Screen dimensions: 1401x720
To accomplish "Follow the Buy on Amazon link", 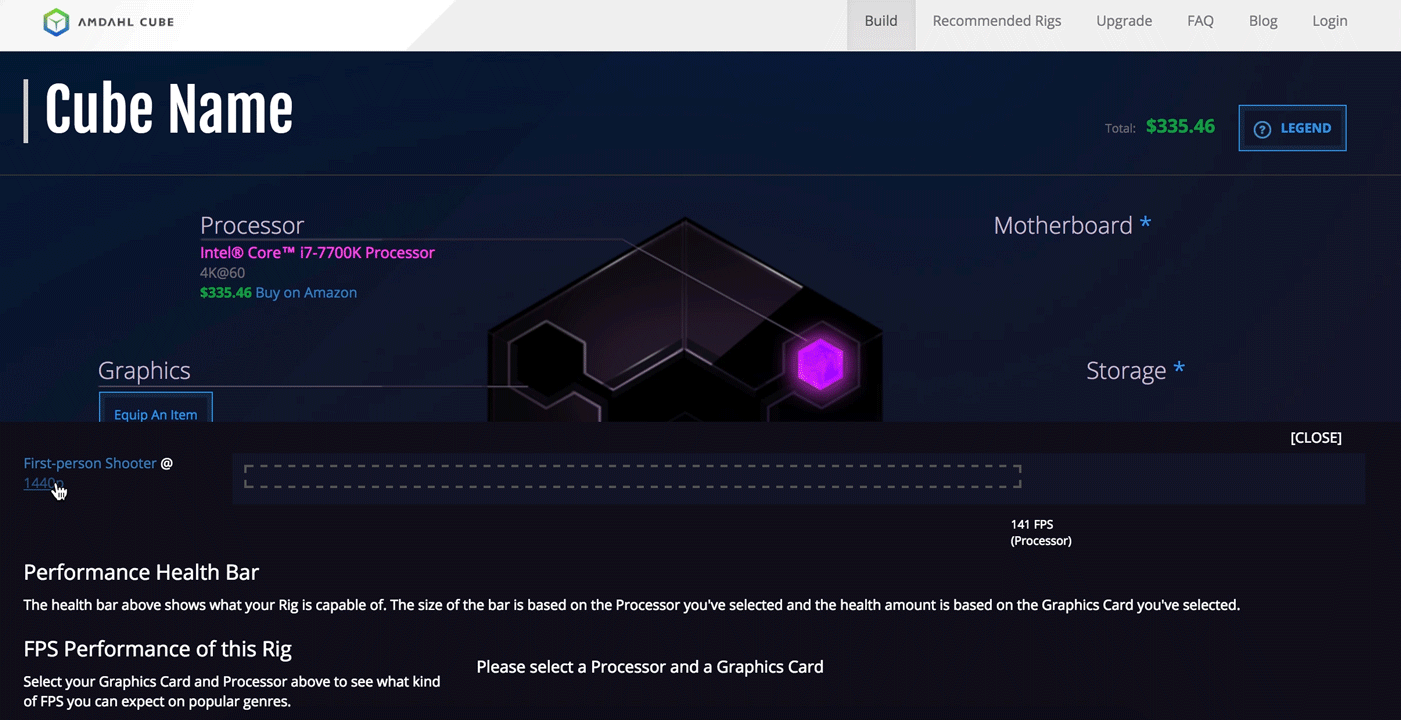I will 306,293.
